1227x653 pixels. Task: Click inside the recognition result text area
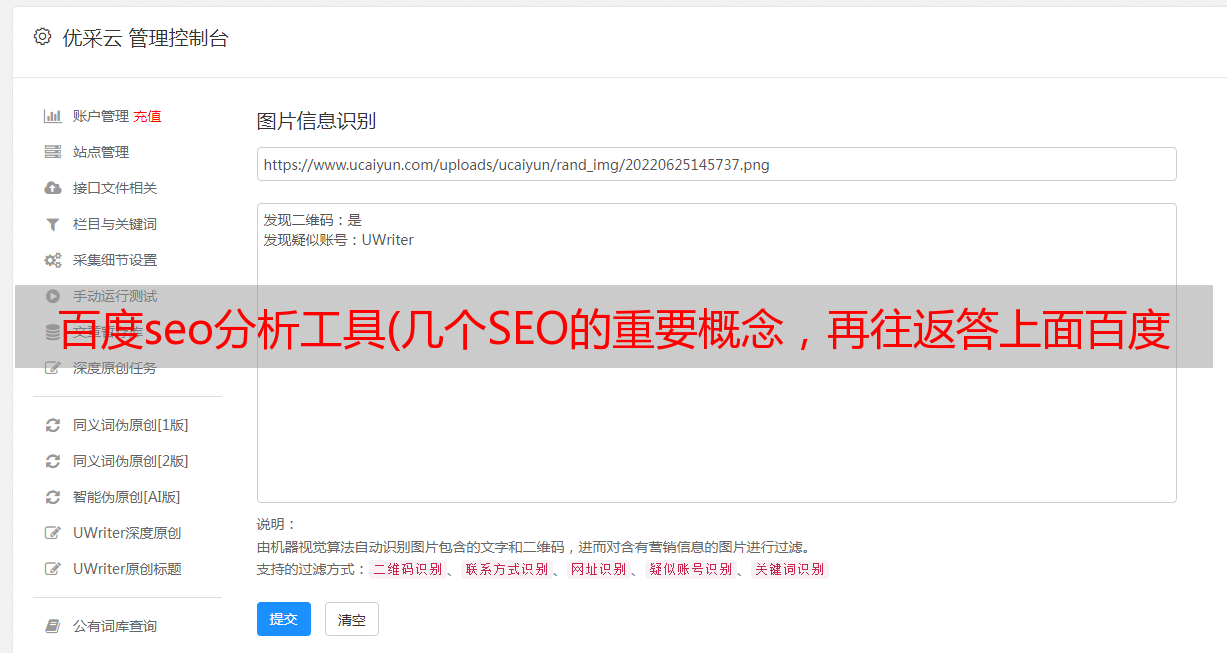(716, 353)
